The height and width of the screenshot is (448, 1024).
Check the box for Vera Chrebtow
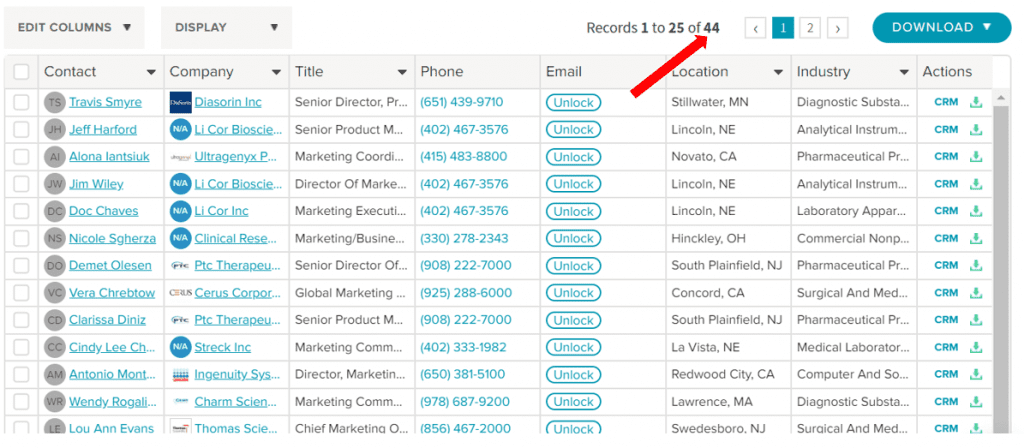(22, 293)
